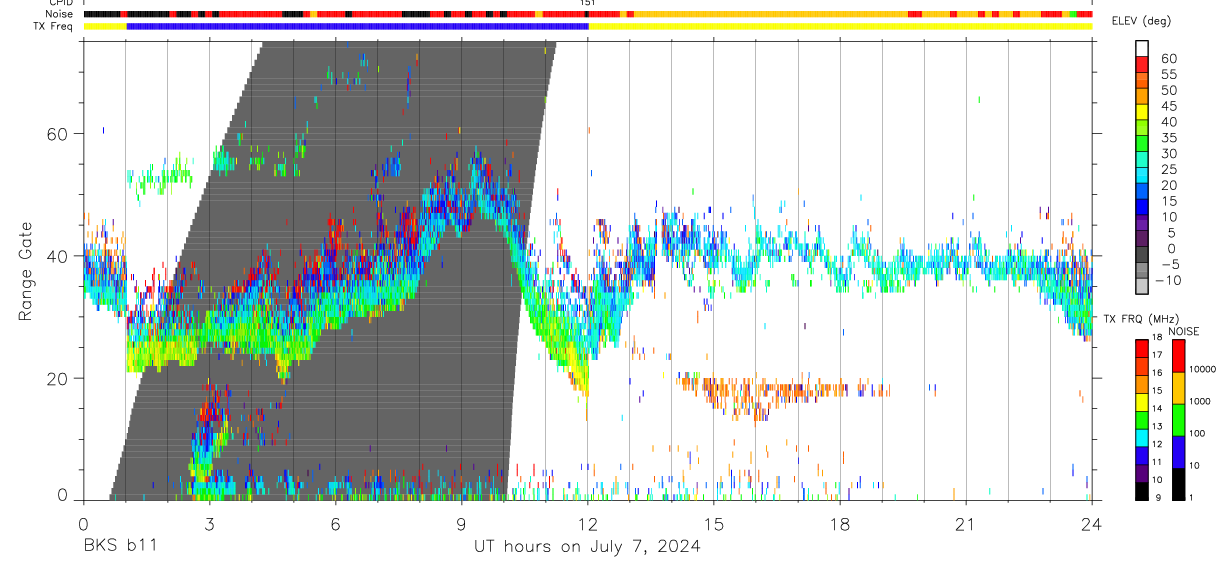Click x-axis tick label 9
This screenshot has width=1228, height=567.
click(461, 525)
